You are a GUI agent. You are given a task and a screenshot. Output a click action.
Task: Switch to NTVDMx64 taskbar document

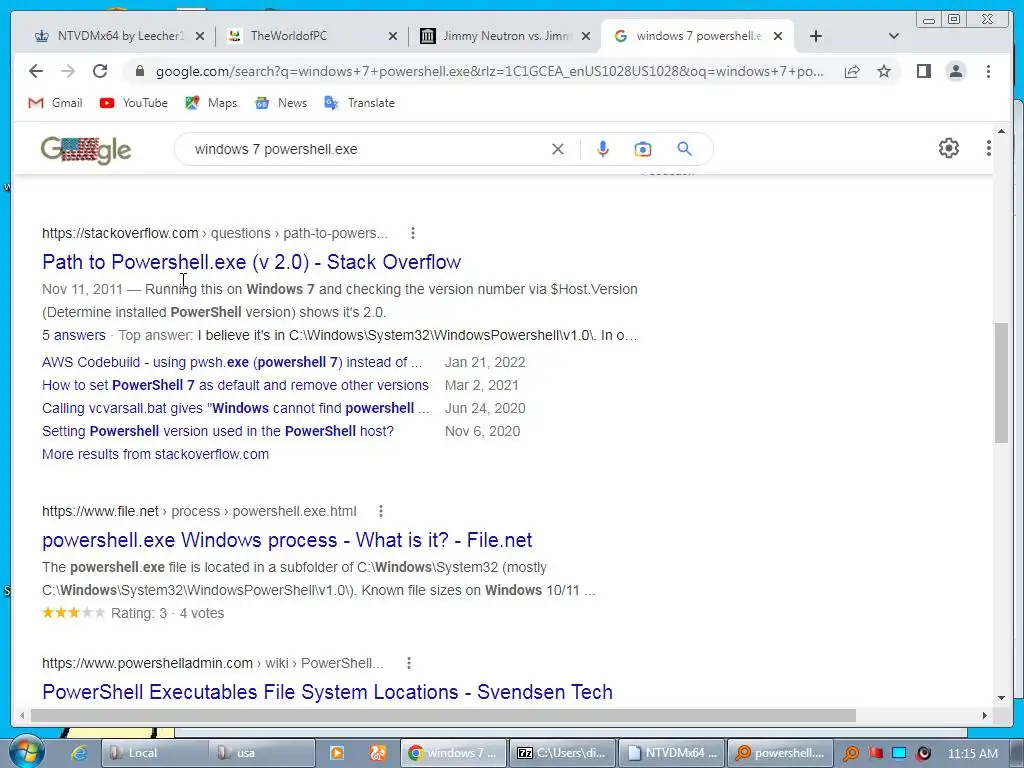click(671, 753)
